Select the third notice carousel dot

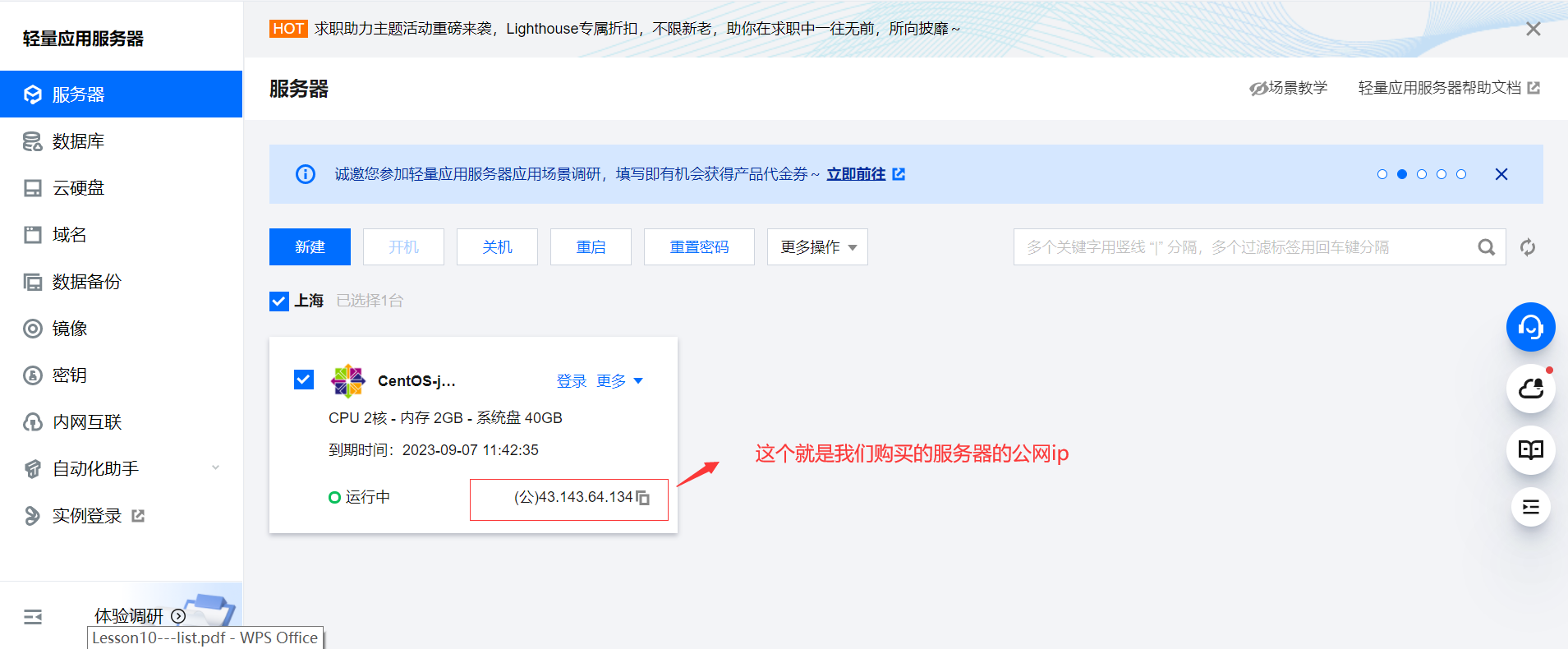click(x=1422, y=174)
